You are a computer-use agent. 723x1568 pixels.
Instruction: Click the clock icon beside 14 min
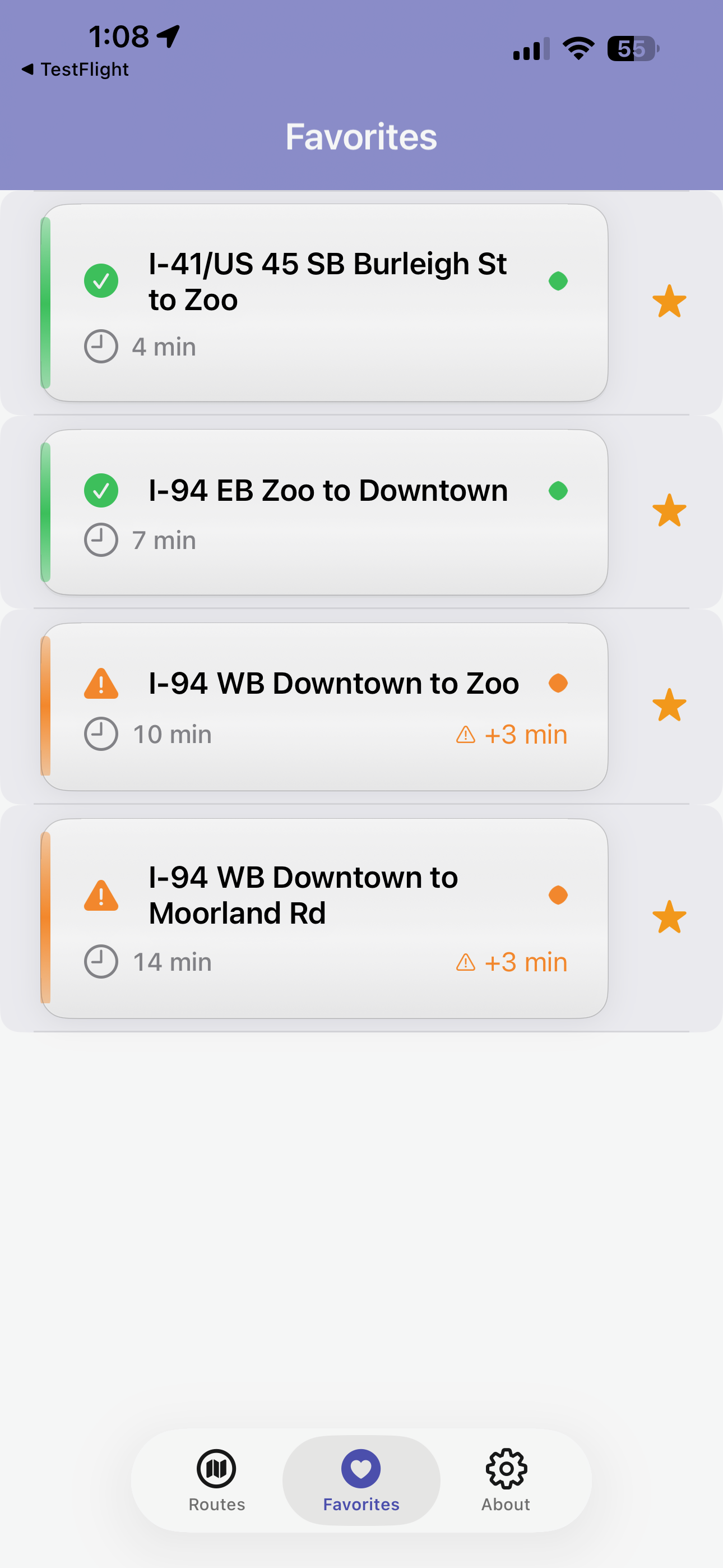click(x=101, y=962)
